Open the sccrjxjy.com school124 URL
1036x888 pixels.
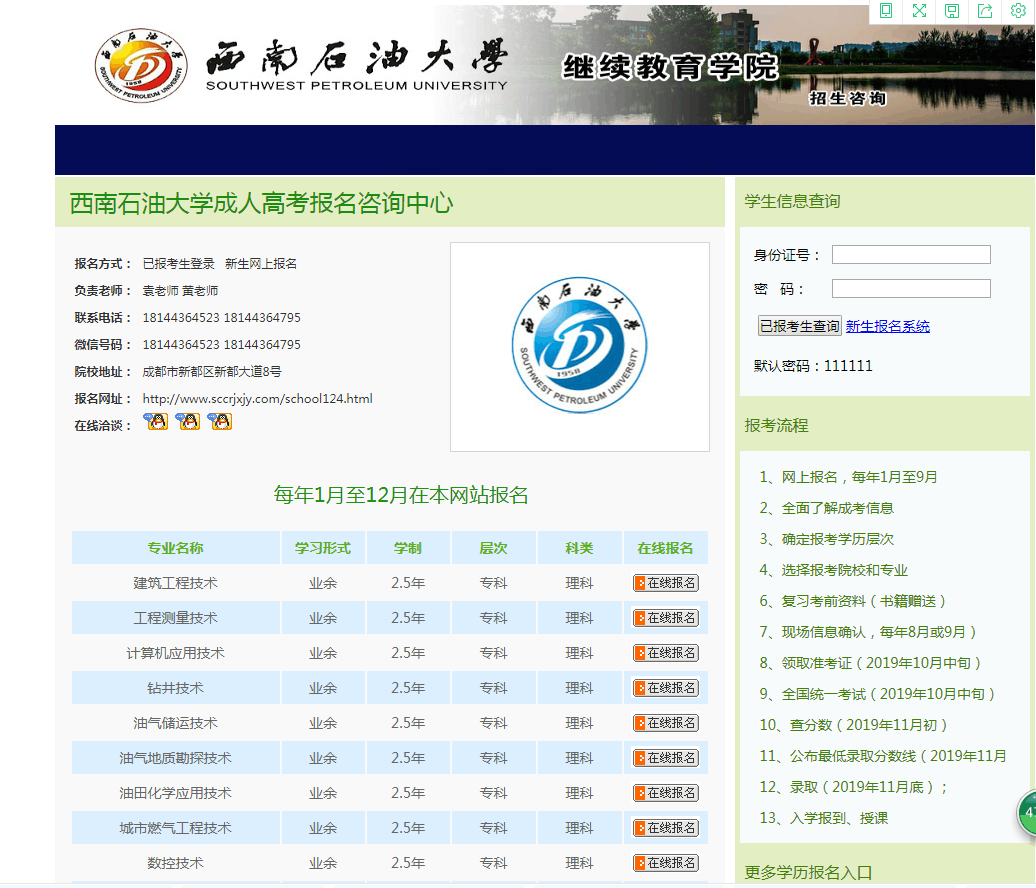(258, 398)
